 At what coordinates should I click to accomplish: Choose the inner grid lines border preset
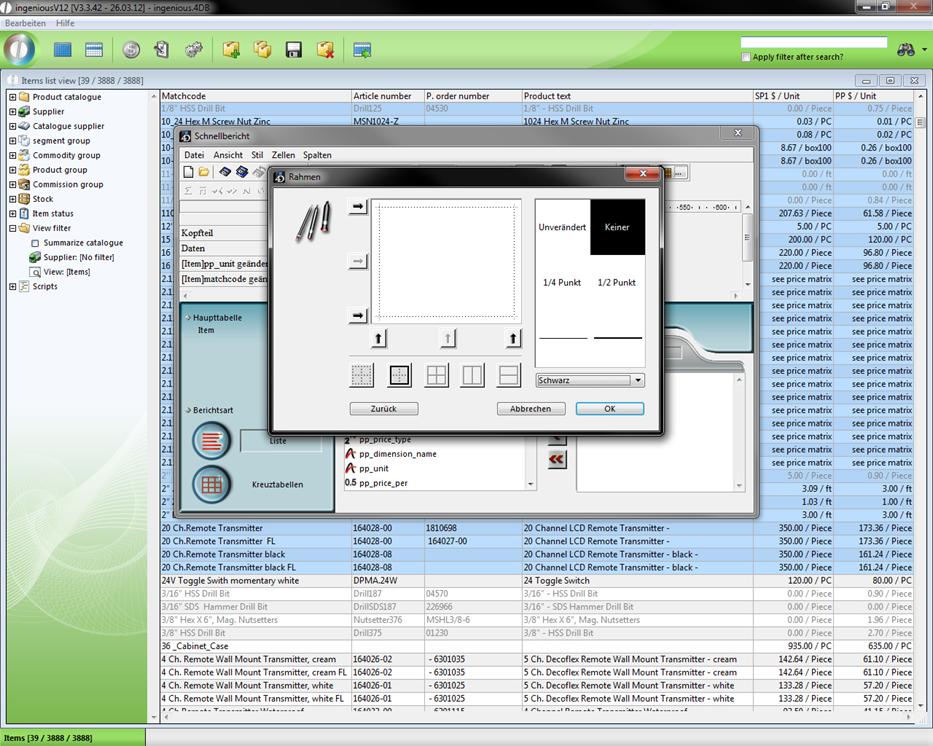[436, 375]
